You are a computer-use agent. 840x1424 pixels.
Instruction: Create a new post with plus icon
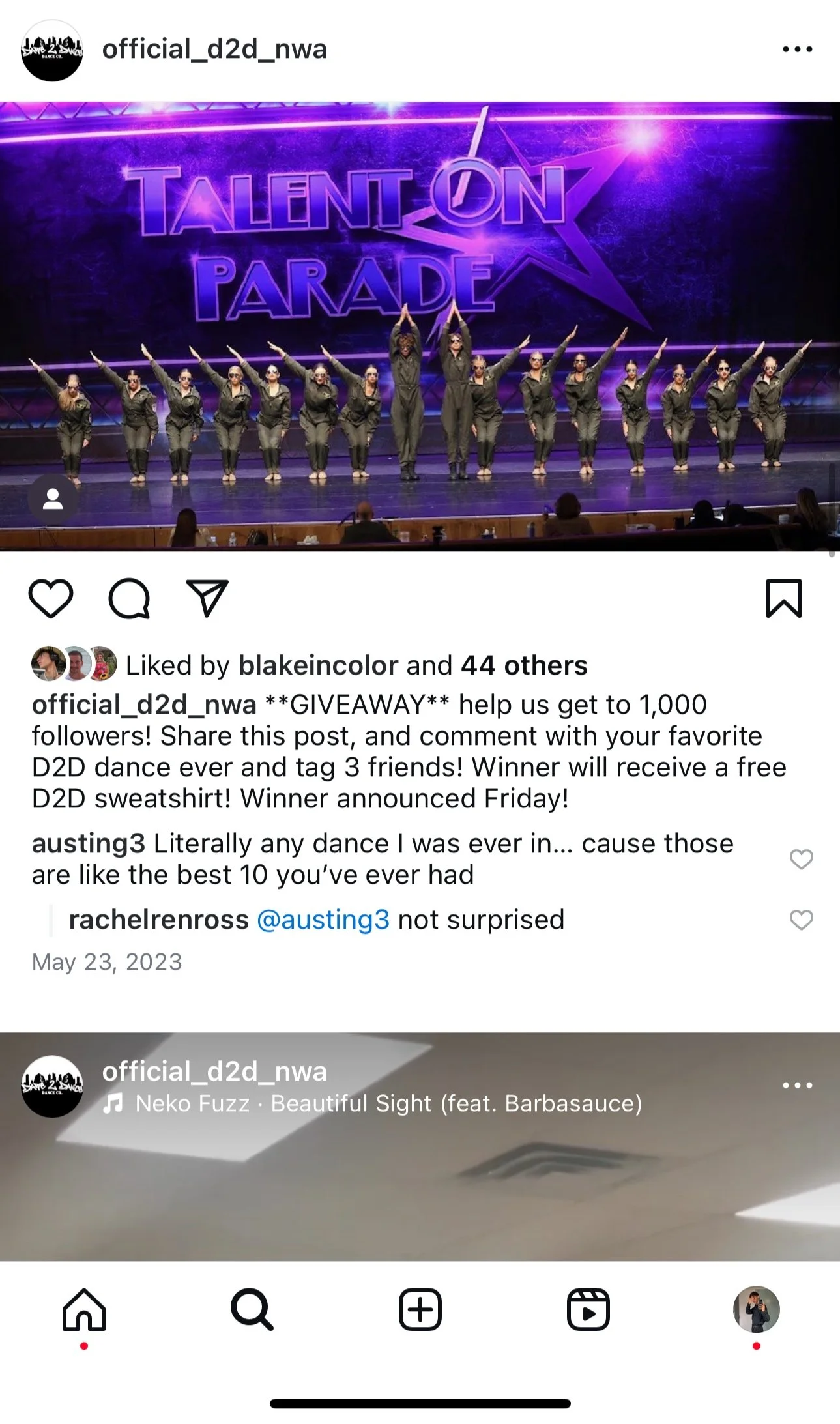(x=420, y=1309)
